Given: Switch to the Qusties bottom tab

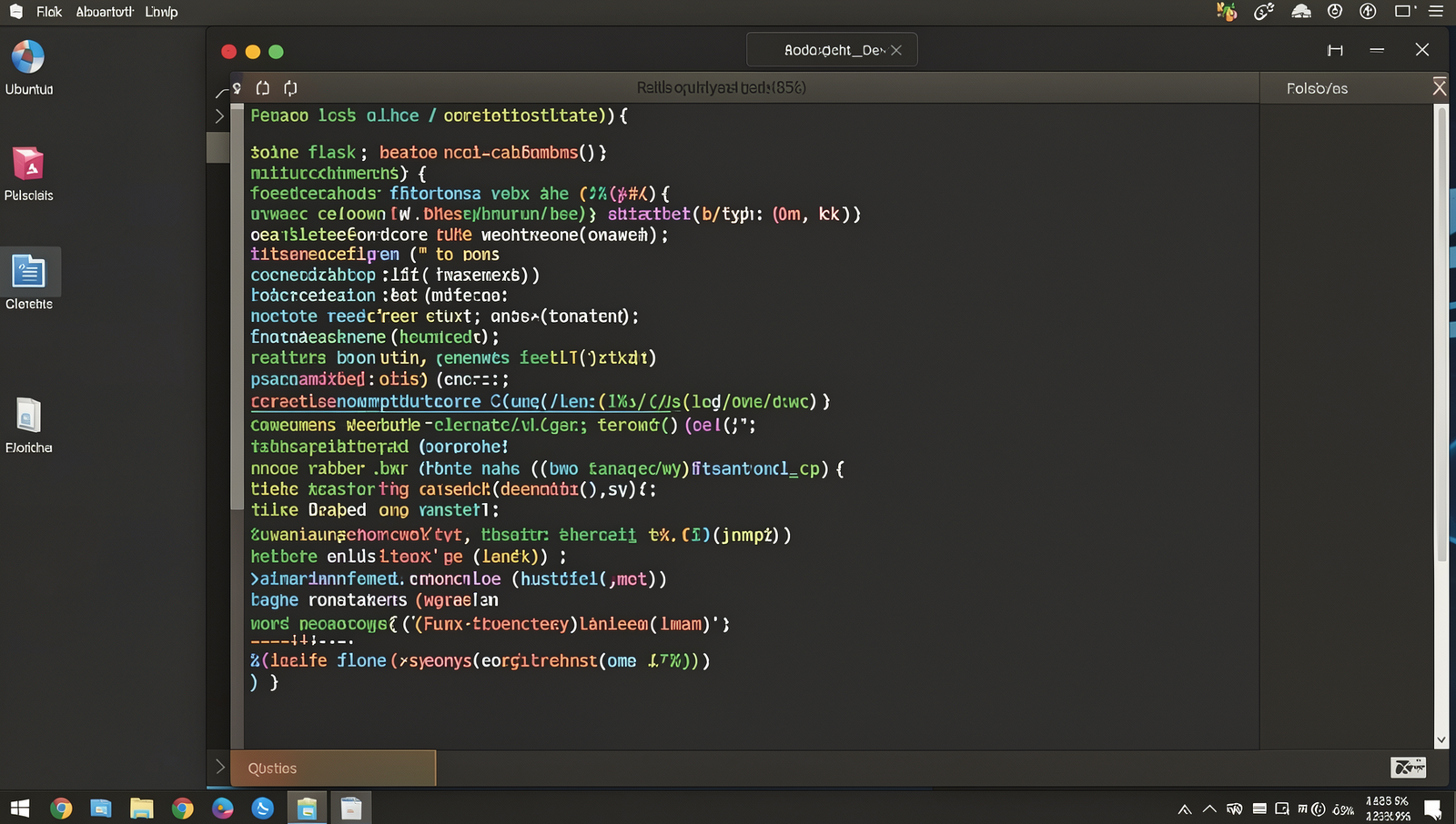Looking at the screenshot, I should coord(333,768).
